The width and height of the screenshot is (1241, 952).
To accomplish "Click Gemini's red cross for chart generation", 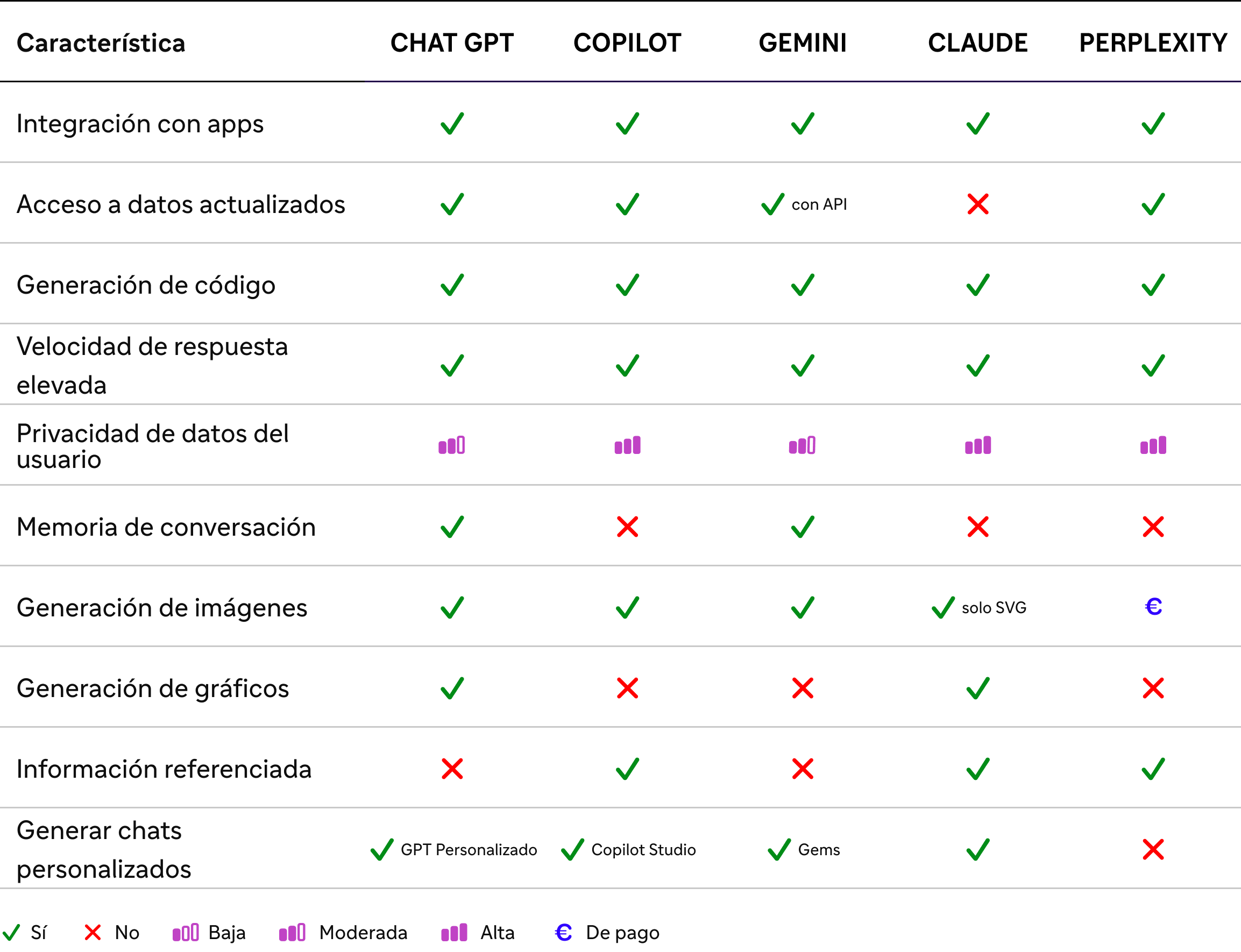I will tap(803, 688).
